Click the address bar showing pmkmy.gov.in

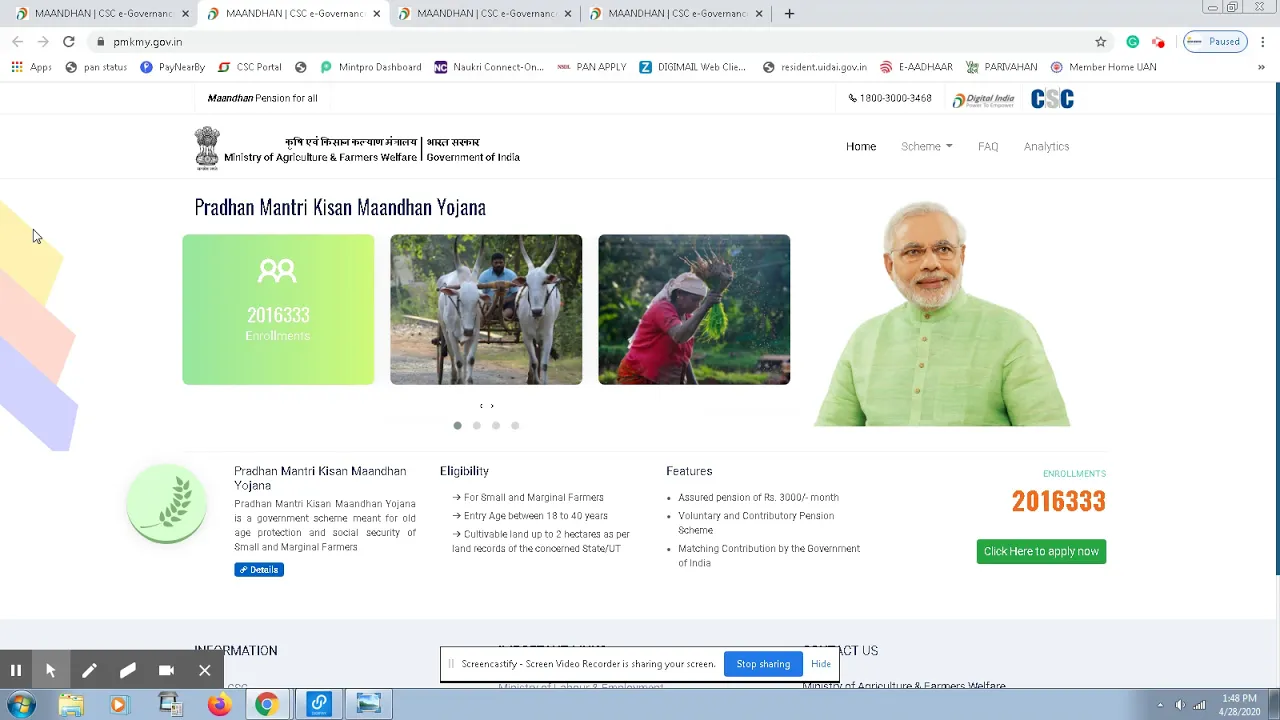pyautogui.click(x=590, y=42)
